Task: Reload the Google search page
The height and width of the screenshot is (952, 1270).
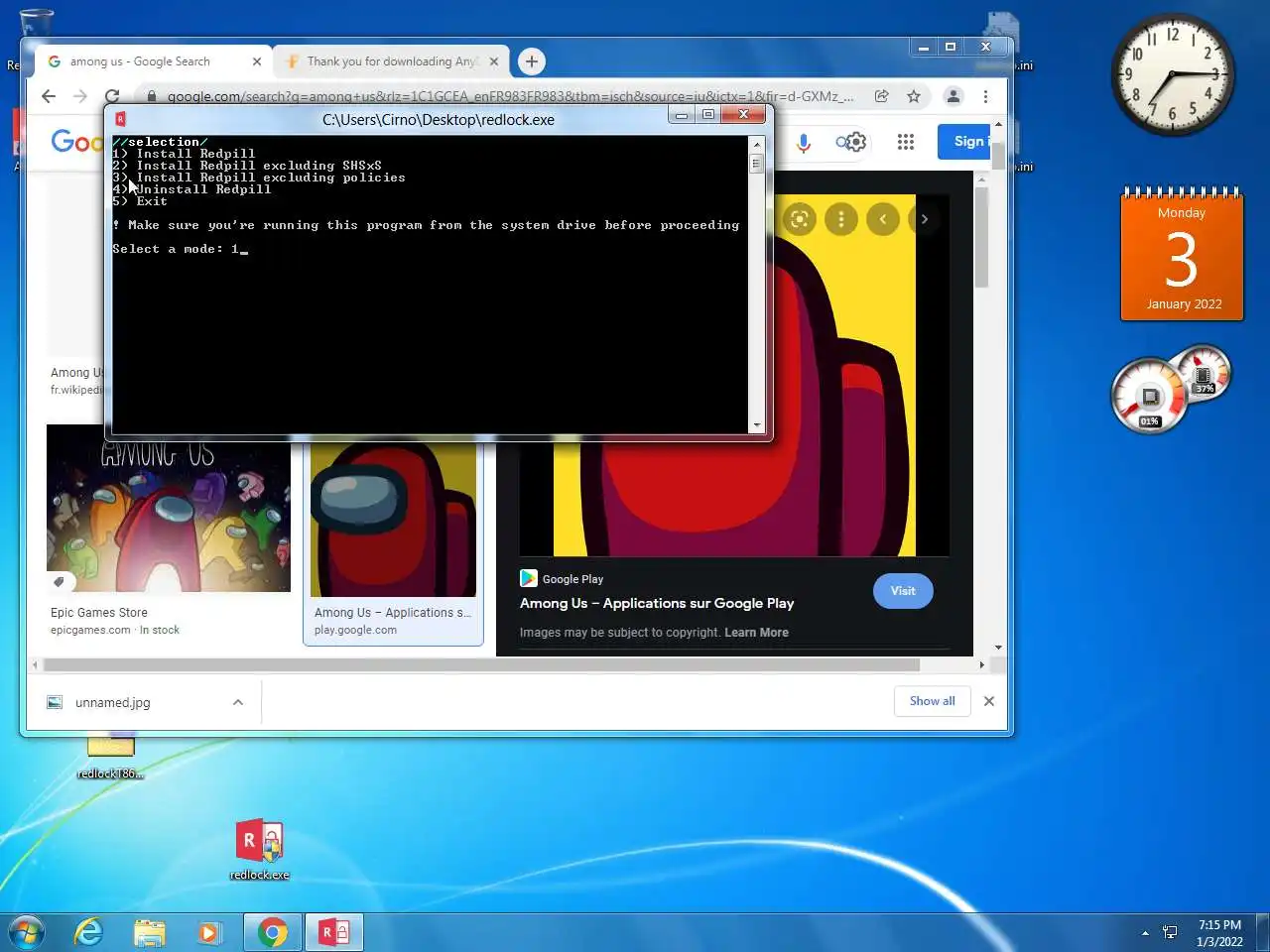Action: coord(112,96)
